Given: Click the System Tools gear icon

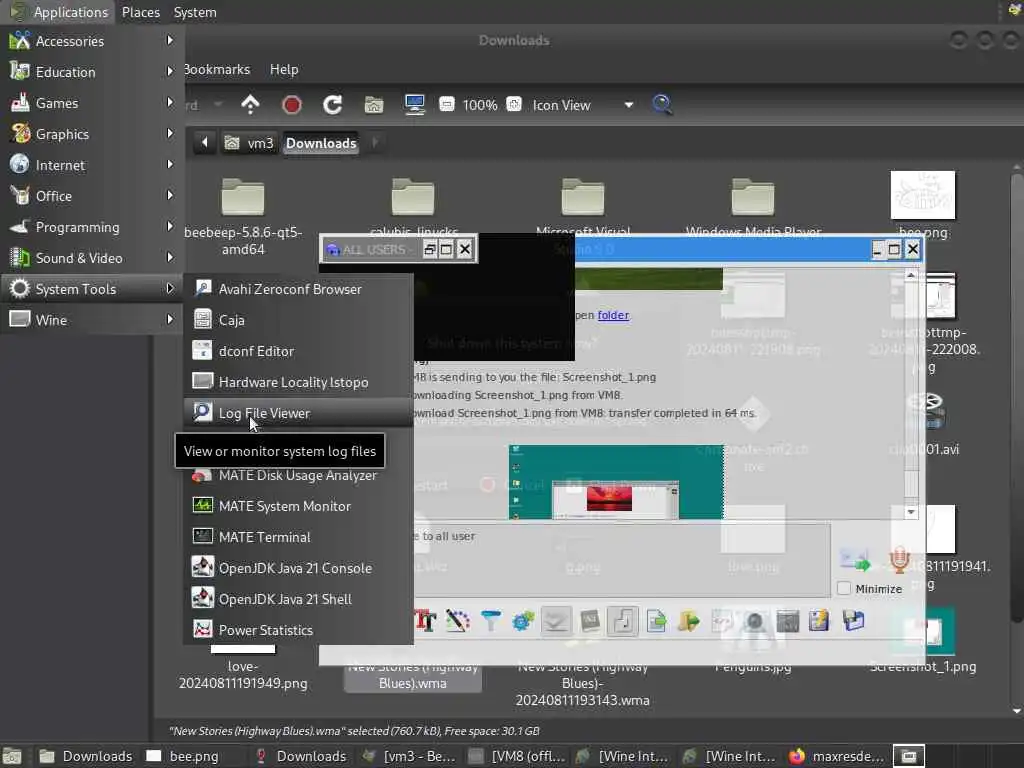Looking at the screenshot, I should click(20, 289).
